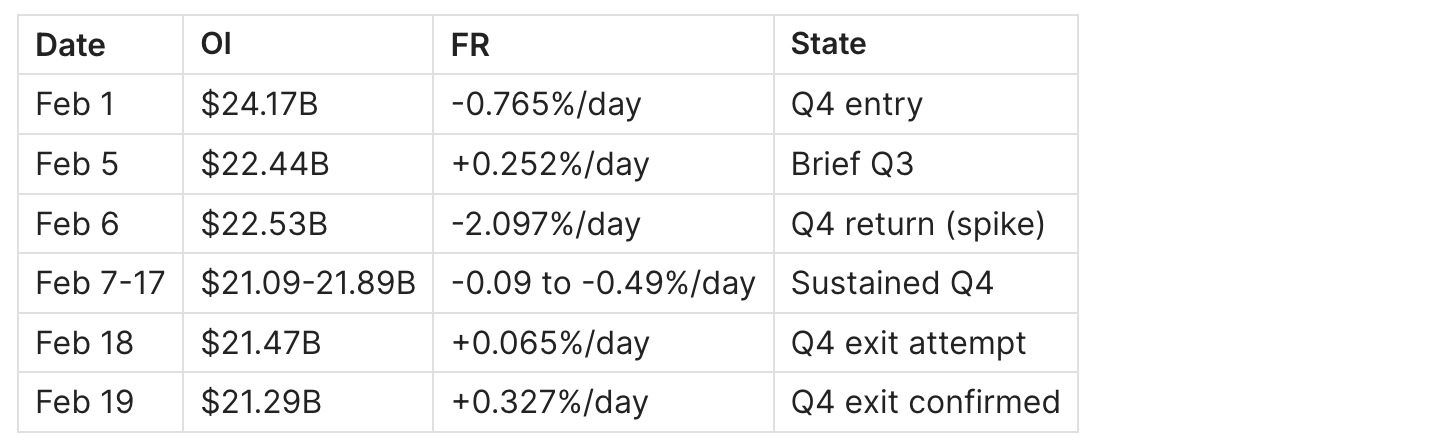Click the FR column header

pos(470,45)
